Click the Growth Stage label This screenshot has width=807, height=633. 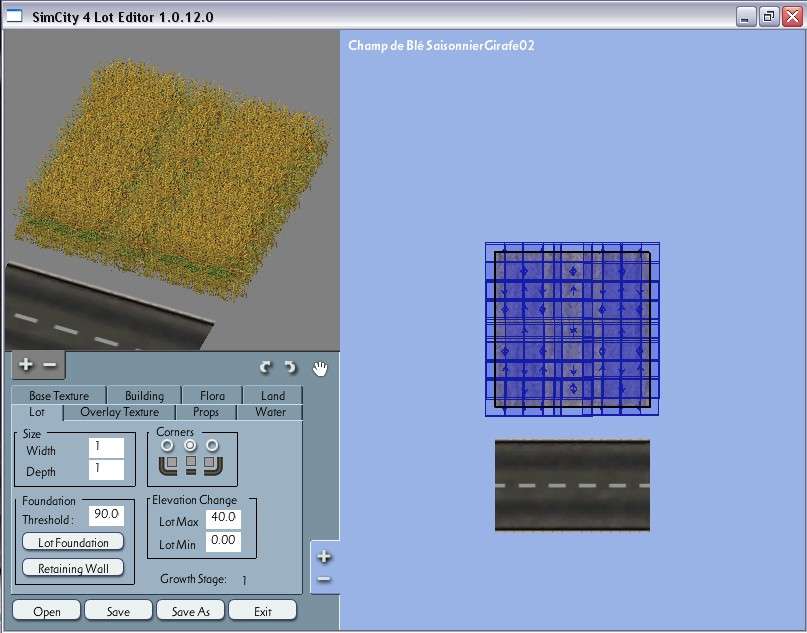point(193,579)
